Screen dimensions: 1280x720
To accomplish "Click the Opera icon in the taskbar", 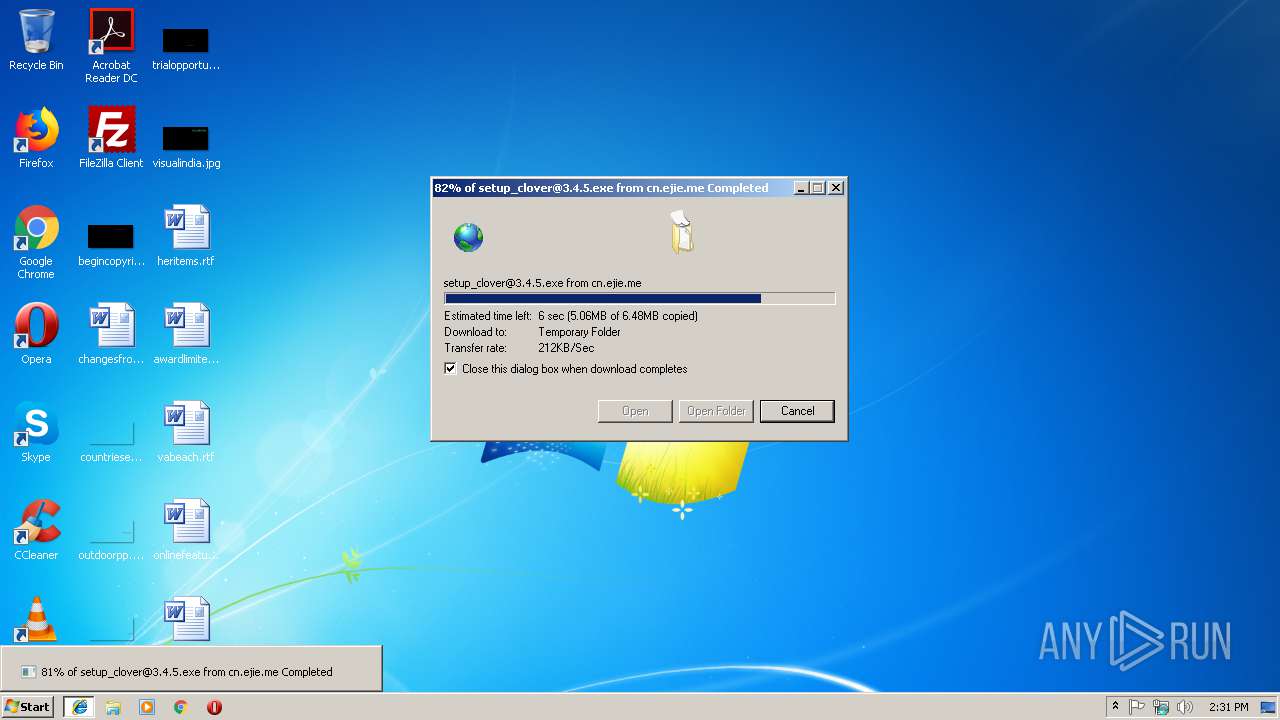I will (214, 707).
